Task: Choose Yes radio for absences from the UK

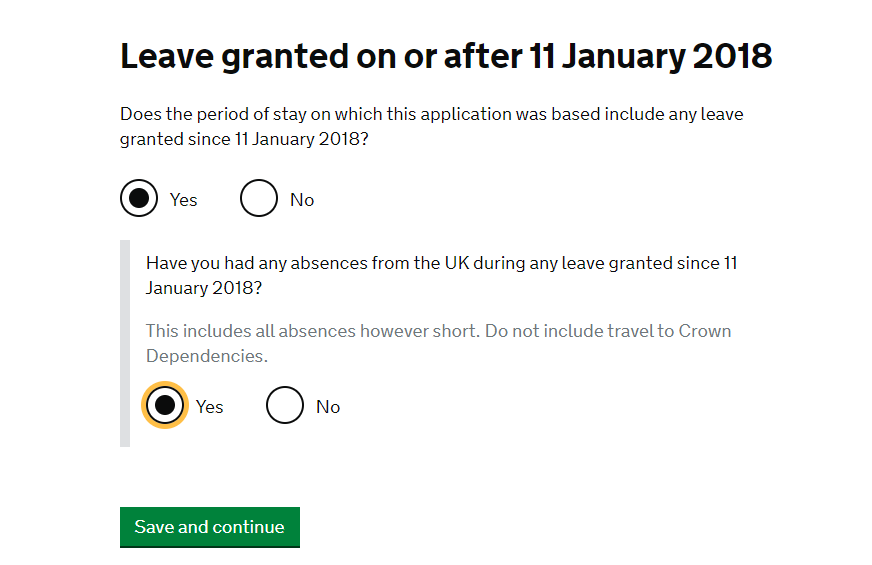Action: coord(165,406)
